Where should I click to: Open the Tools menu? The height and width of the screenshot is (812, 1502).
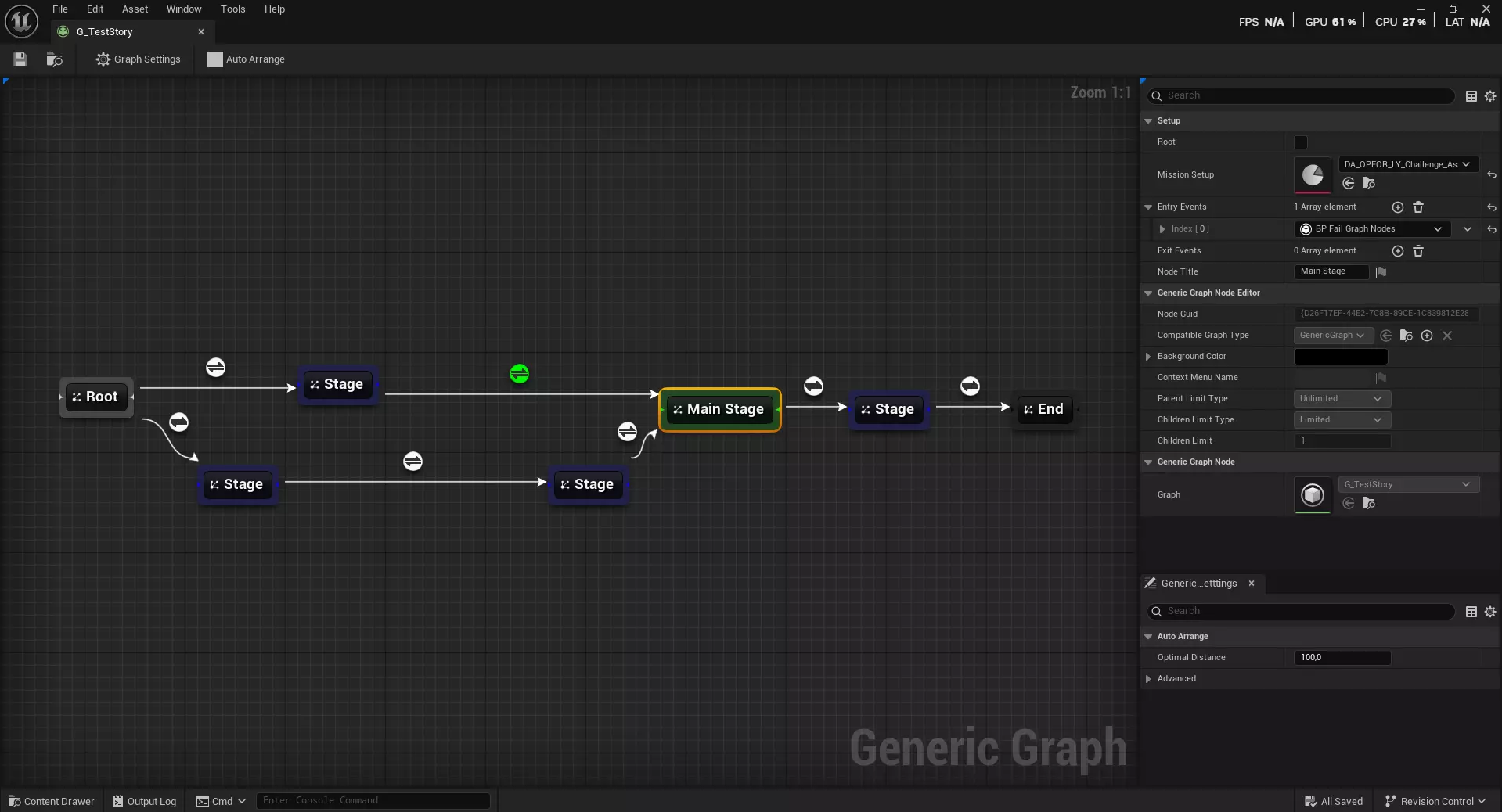232,9
